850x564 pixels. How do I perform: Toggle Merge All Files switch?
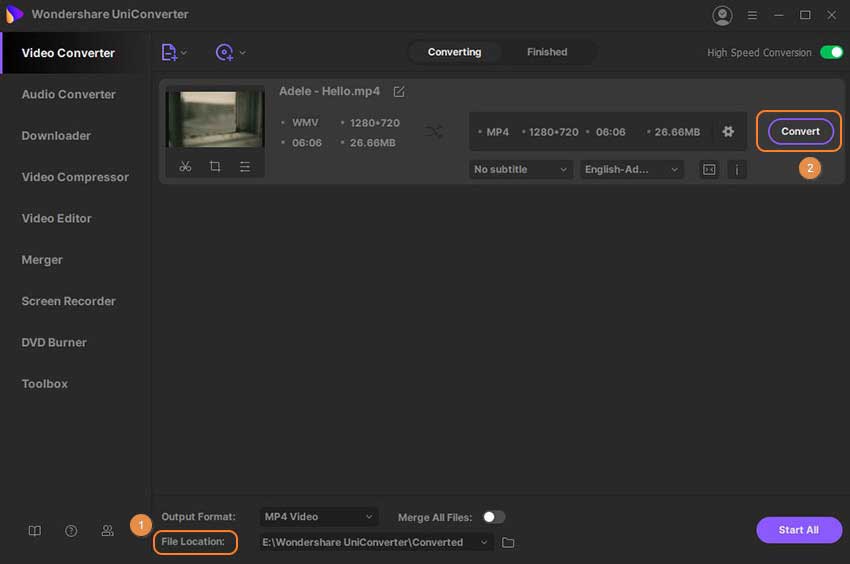(x=493, y=517)
